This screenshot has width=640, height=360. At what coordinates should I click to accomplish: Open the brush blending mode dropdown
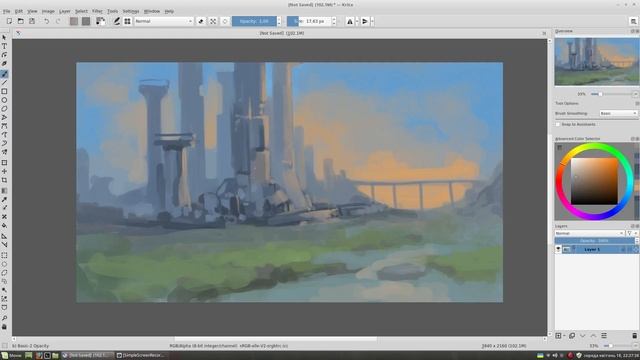point(164,21)
